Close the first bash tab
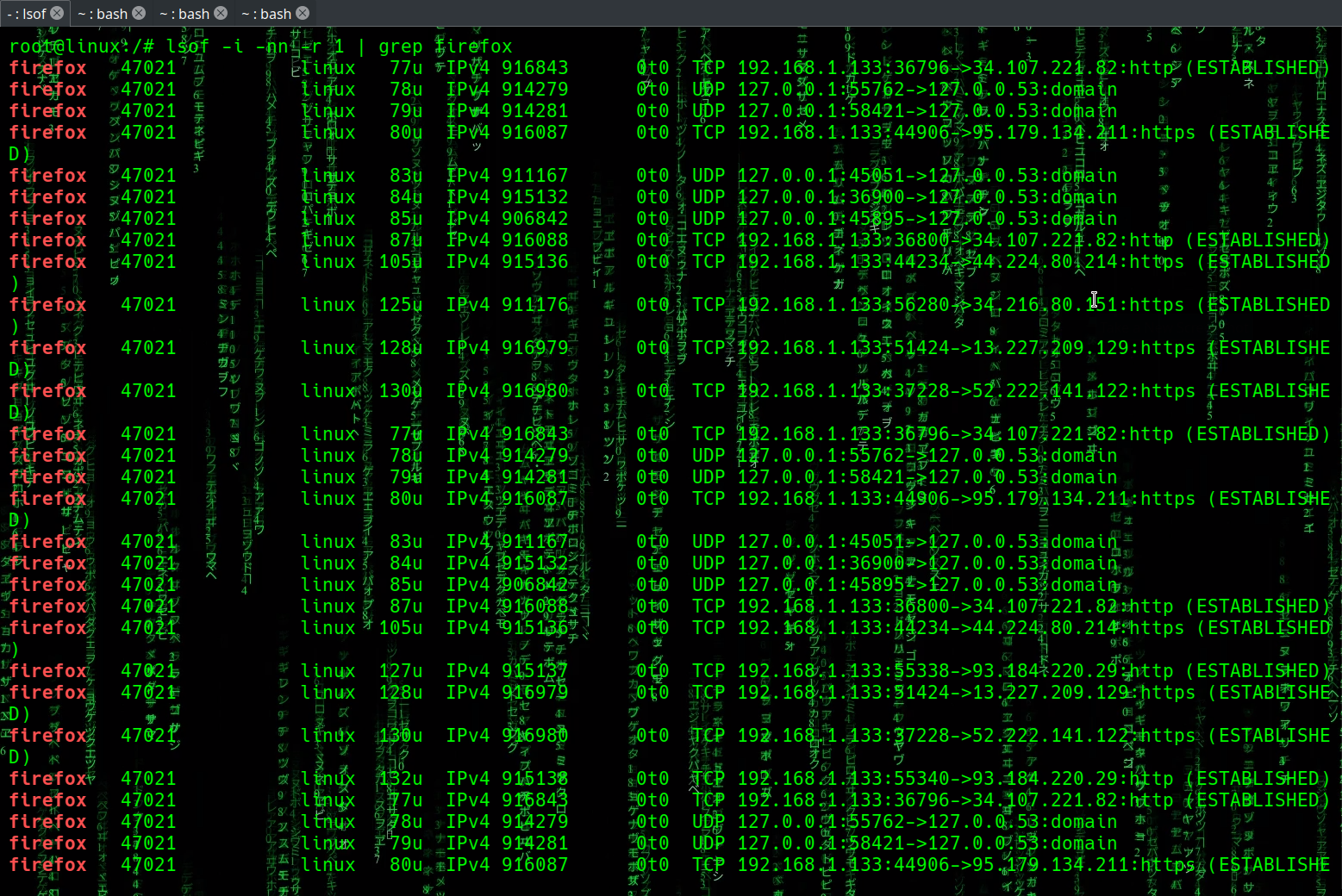Screen dimensions: 1342x896 (138, 13)
